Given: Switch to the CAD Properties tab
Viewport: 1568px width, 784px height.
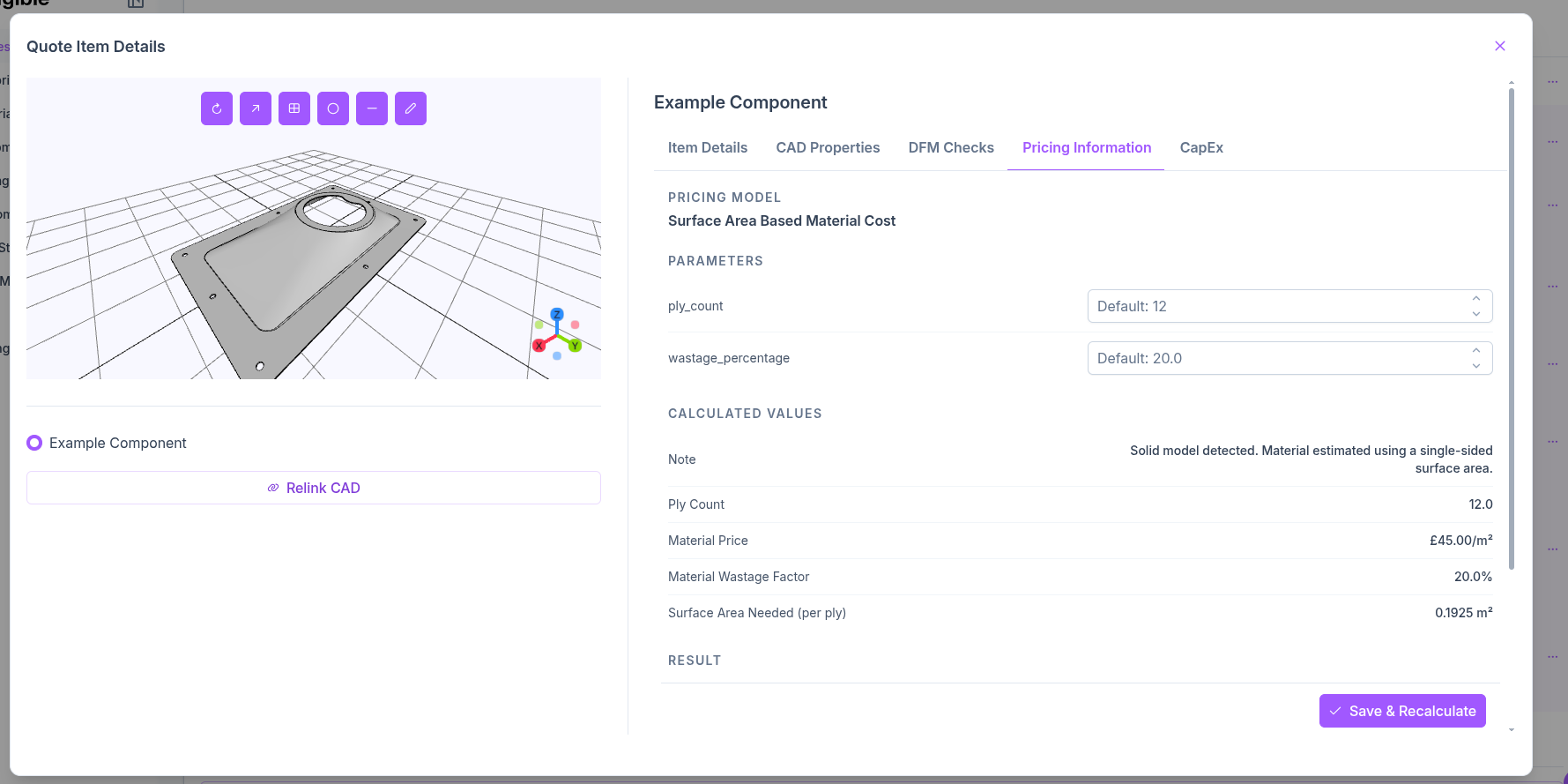Looking at the screenshot, I should [828, 147].
